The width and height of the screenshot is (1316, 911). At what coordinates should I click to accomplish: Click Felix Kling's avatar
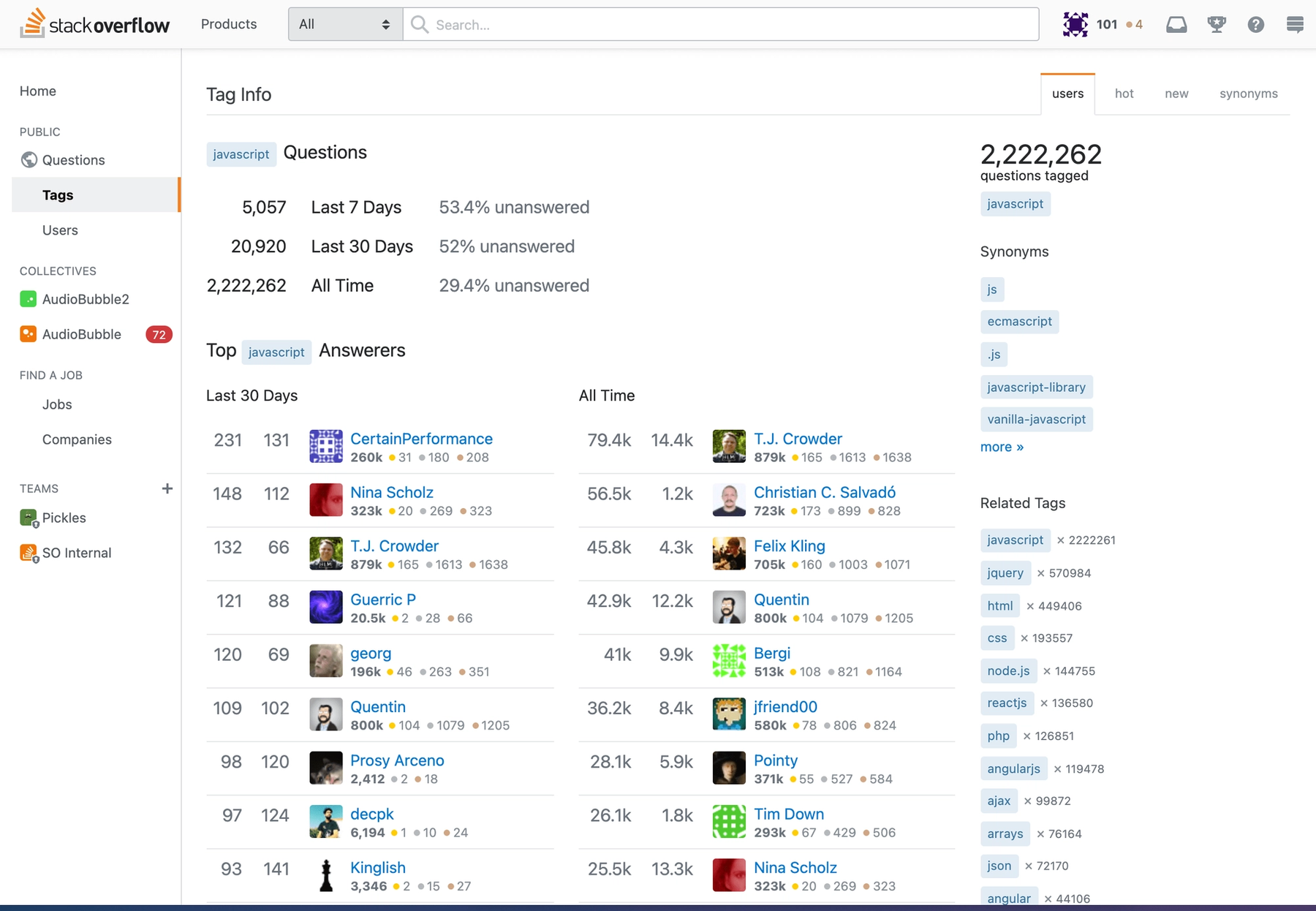729,553
